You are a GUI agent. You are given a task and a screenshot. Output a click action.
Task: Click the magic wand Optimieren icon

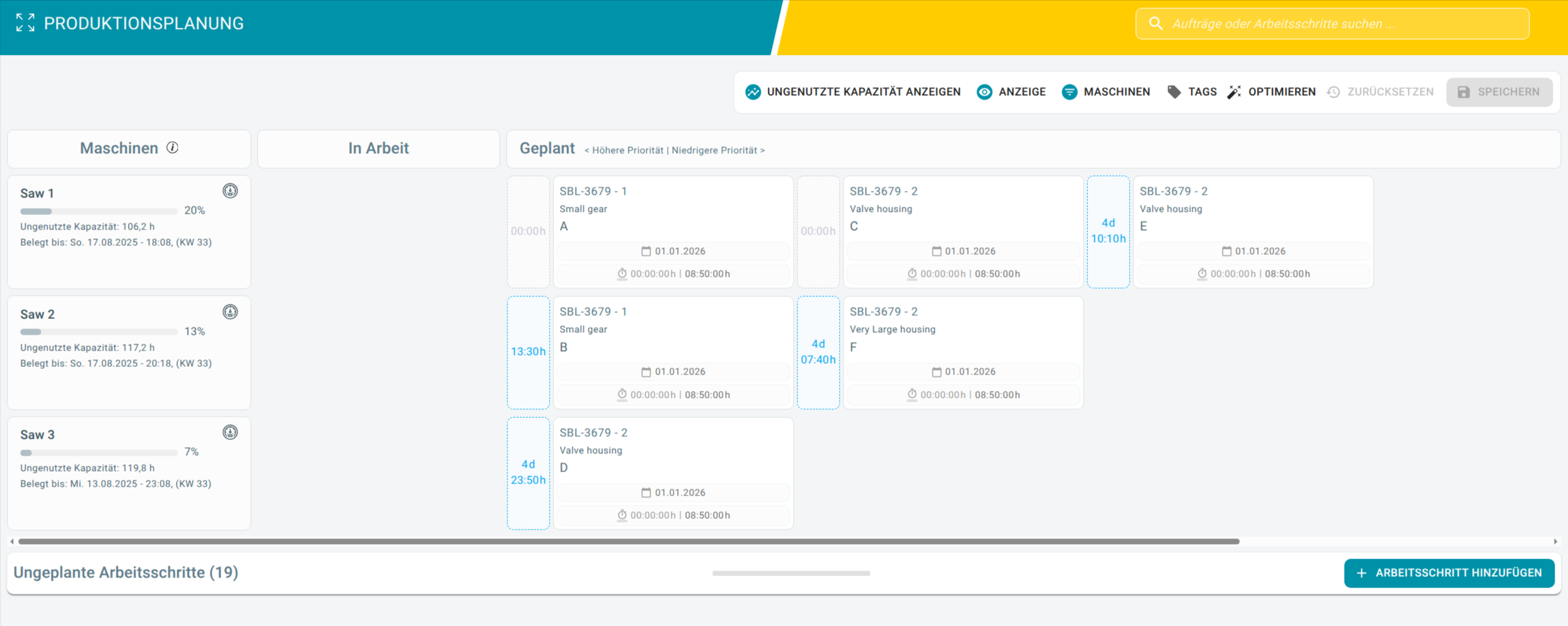point(1234,92)
